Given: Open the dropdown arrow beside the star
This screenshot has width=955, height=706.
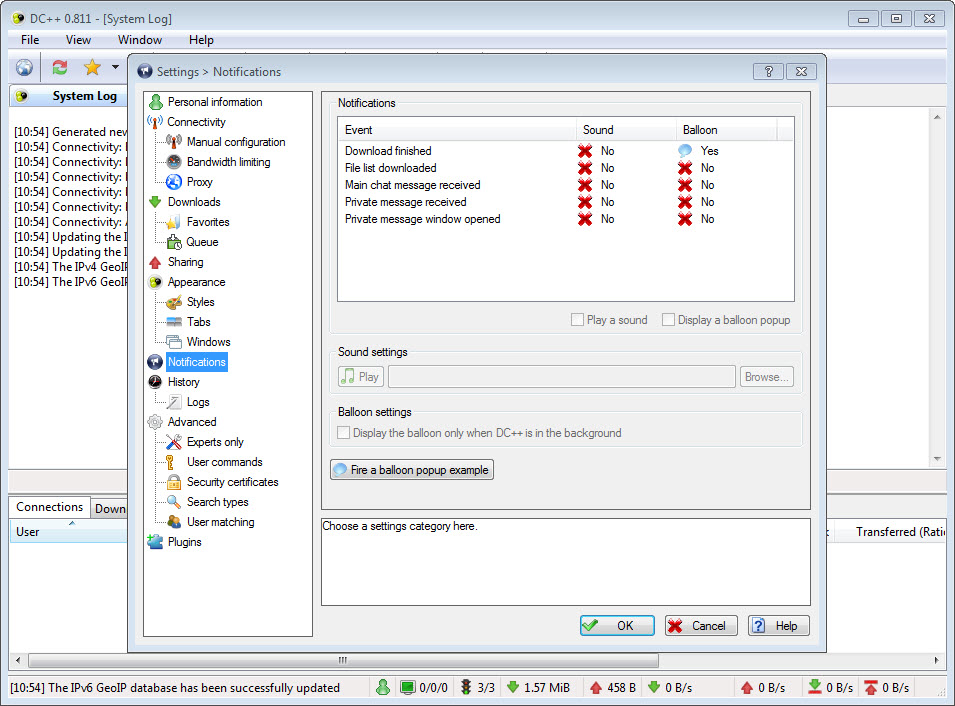Looking at the screenshot, I should coord(115,67).
